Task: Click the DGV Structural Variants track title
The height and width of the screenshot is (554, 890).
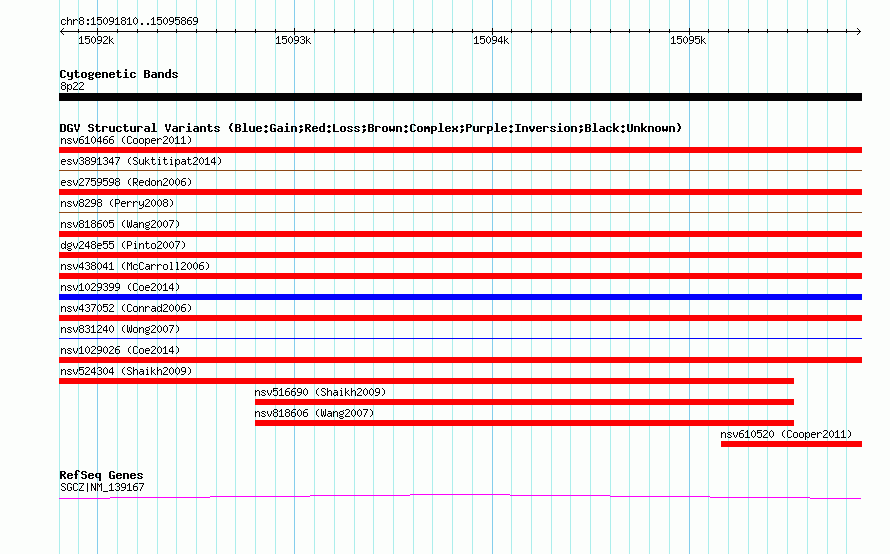Action: pyautogui.click(x=371, y=128)
